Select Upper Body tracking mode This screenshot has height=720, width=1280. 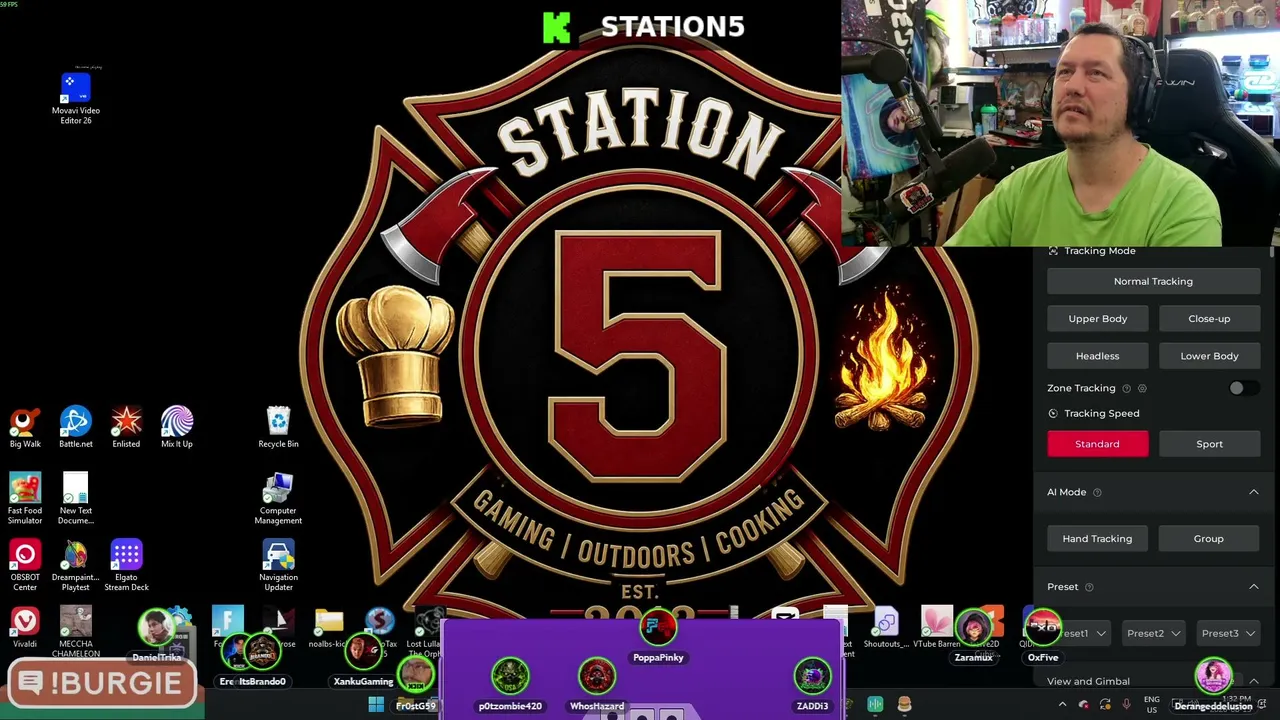tap(1097, 319)
